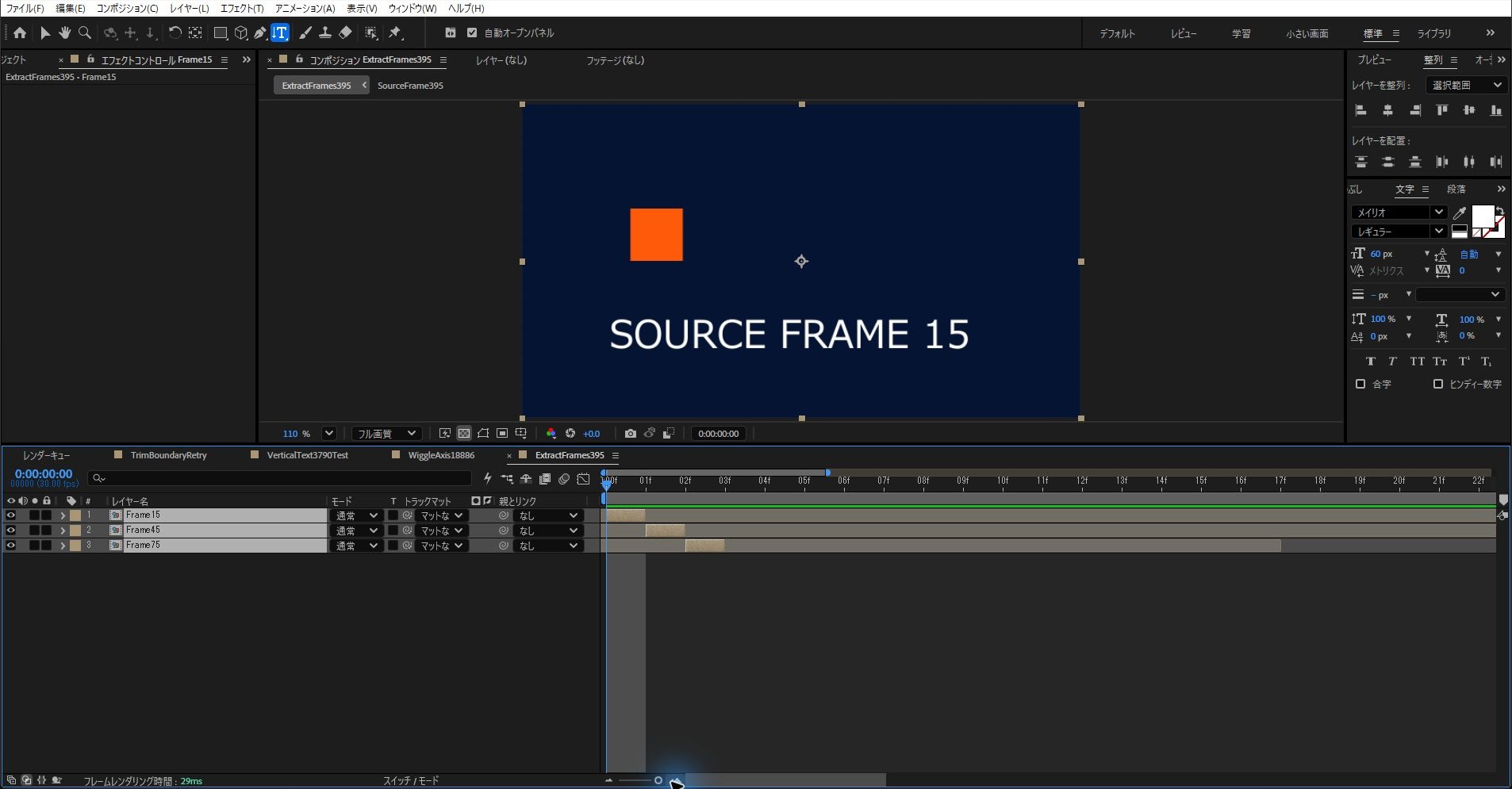Toggle 自動オープンパネル checkbox

472,33
